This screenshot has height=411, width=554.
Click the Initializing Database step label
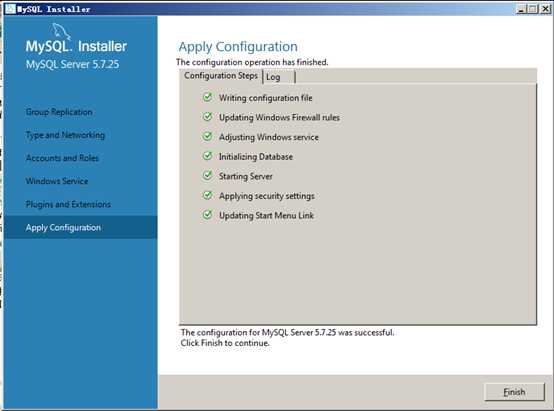tap(256, 157)
